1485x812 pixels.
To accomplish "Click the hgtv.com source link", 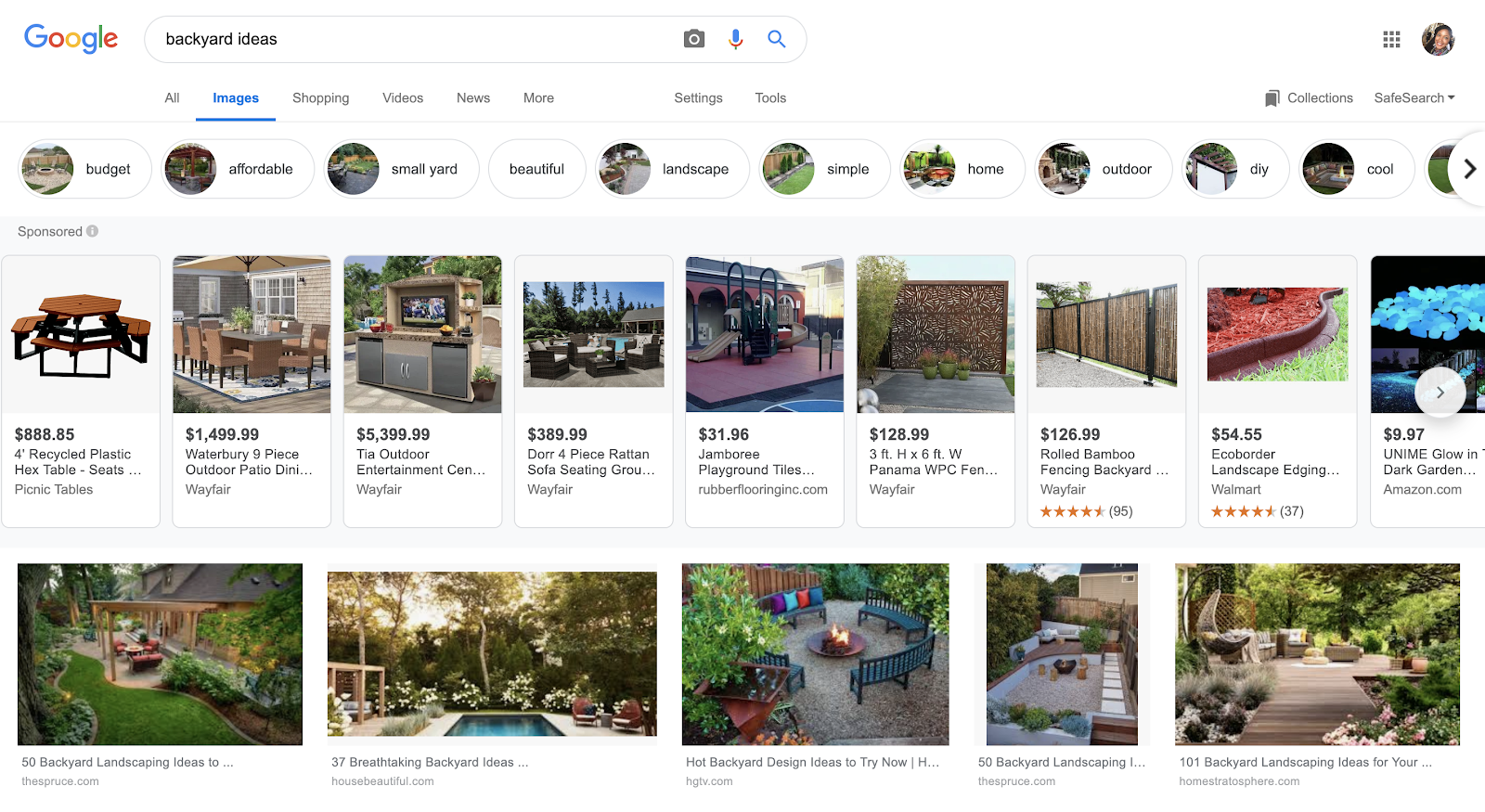I will coord(709,781).
